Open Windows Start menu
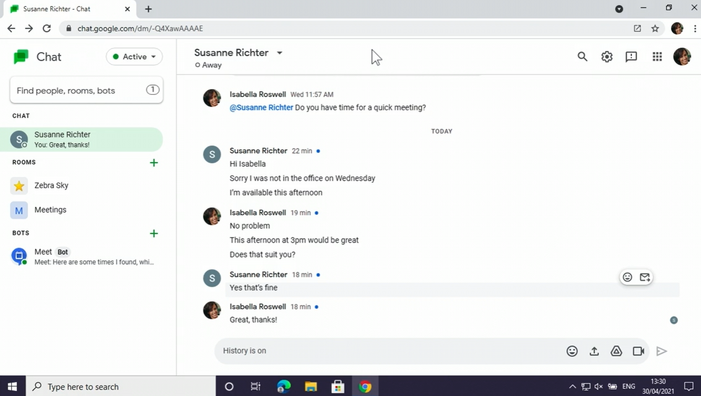Image resolution: width=701 pixels, height=396 pixels. coord(13,387)
